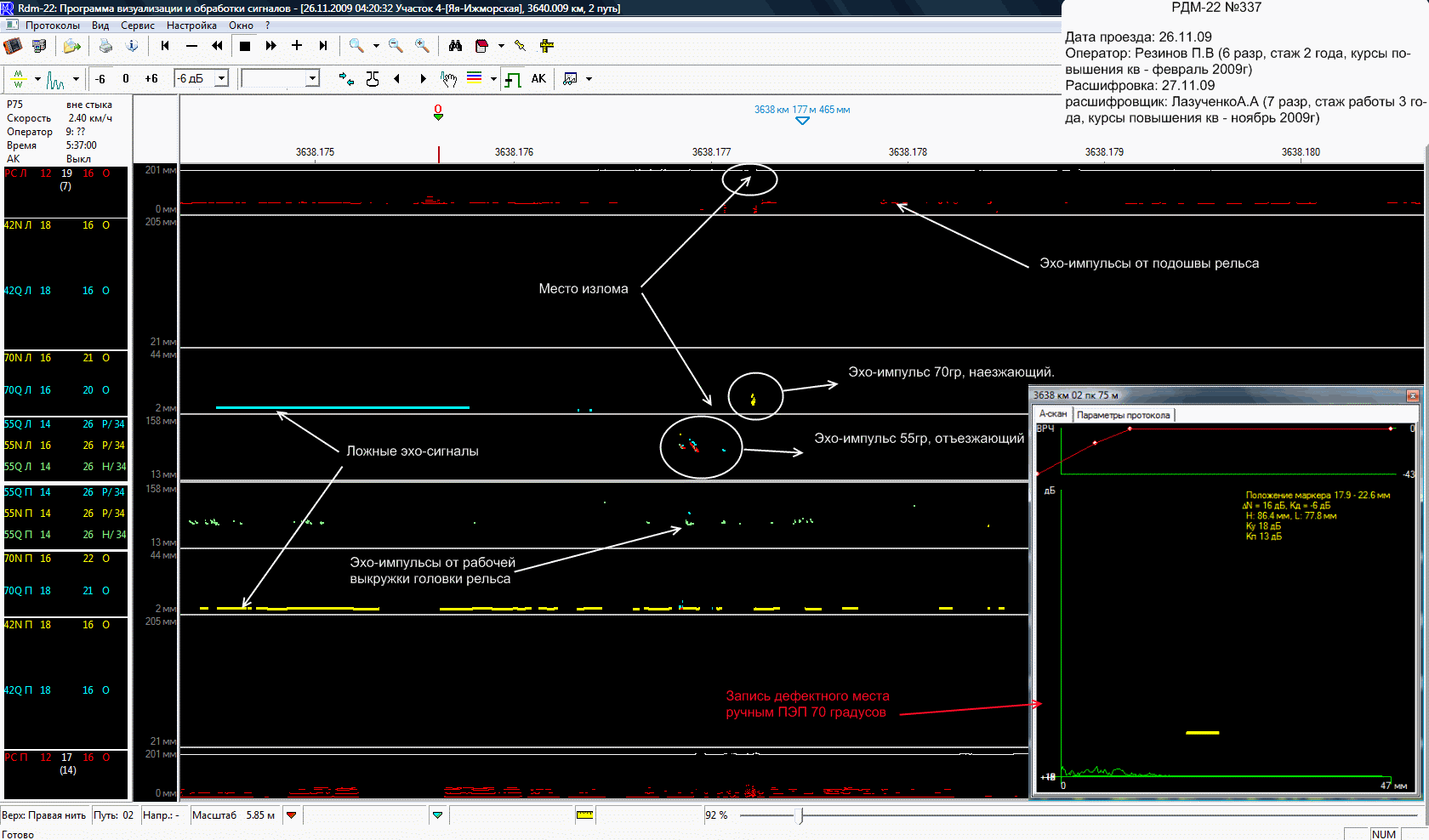
Task: Open the Сервис menu
Action: (x=138, y=26)
